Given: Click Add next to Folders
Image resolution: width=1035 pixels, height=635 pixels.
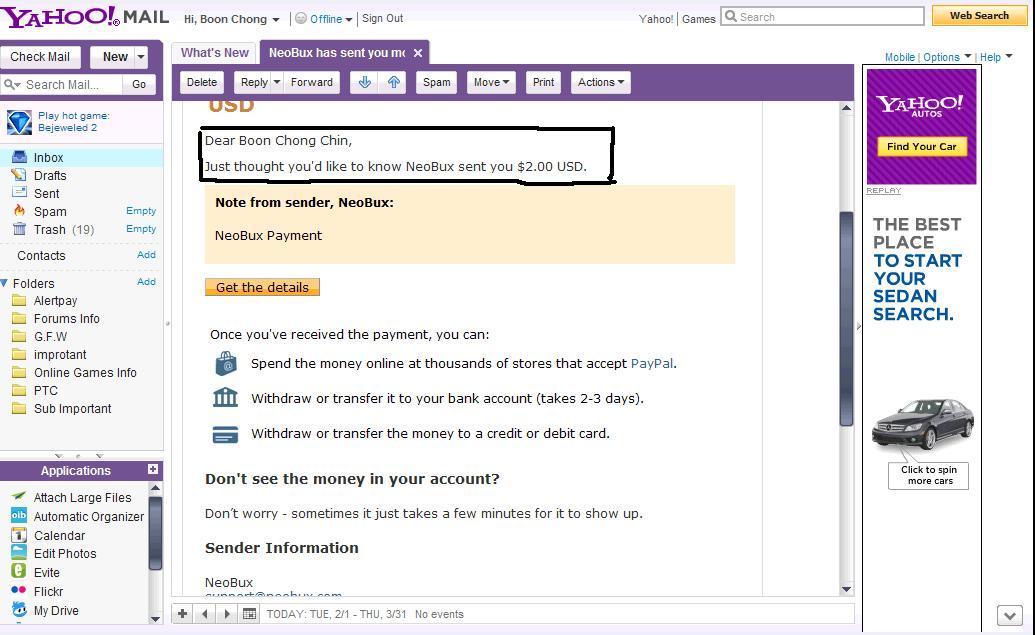Looking at the screenshot, I should pos(146,281).
